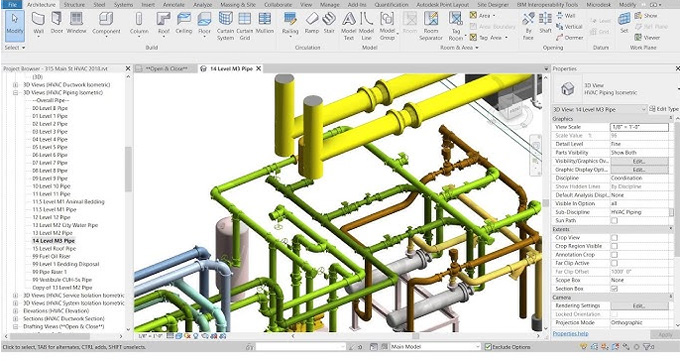
Task: Activate the Curtain Grid tool
Action: 245,26
